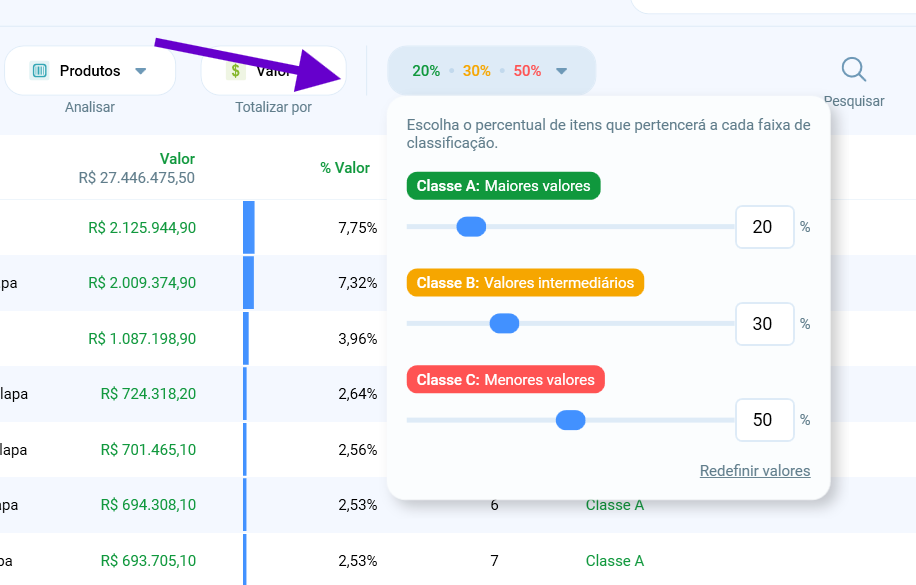Click the Classe C: Menores valores badge
Viewport: 916px width, 585px height.
tap(506, 380)
